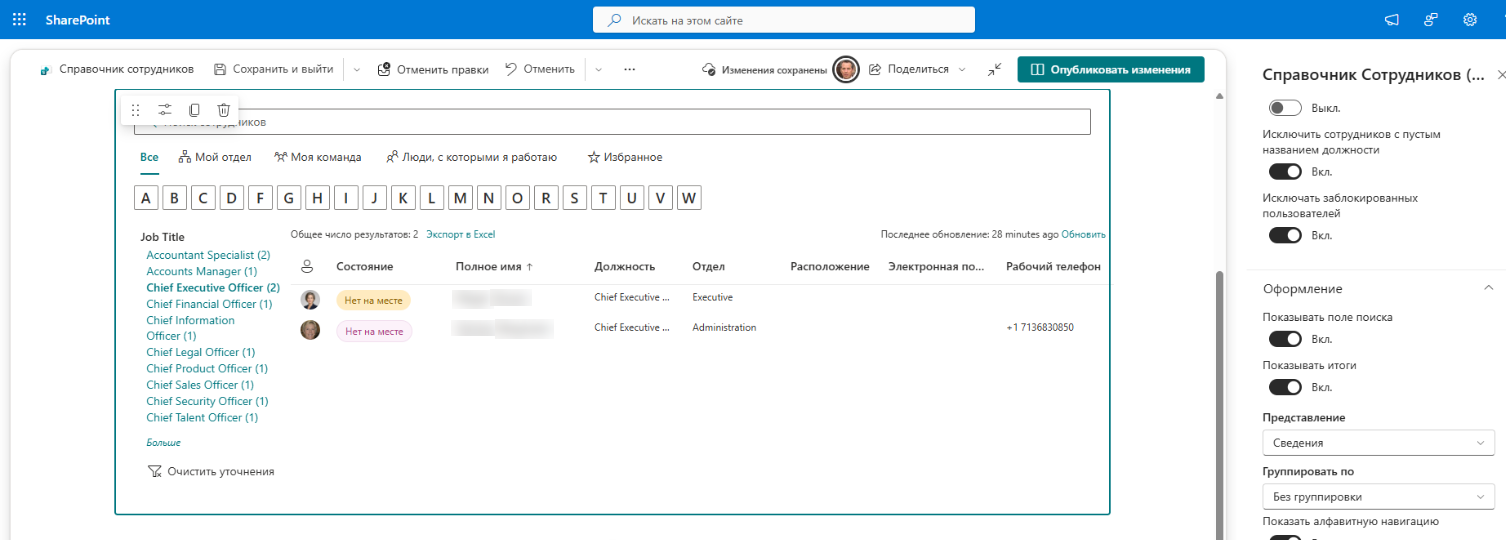This screenshot has height=540, width=1506.
Task: Click the person icon column header
Action: 307,266
